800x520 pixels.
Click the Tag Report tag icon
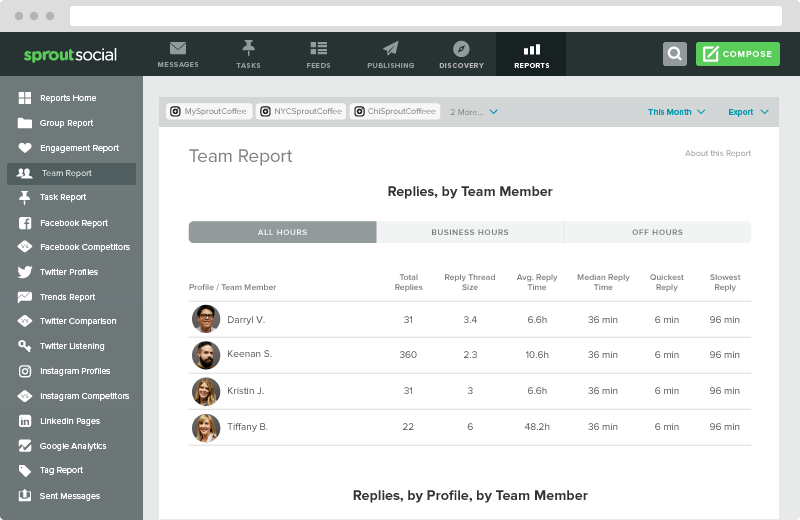25,470
